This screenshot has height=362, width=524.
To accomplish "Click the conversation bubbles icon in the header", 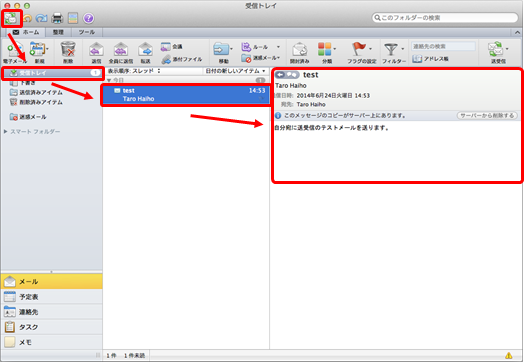I will point(292,75).
